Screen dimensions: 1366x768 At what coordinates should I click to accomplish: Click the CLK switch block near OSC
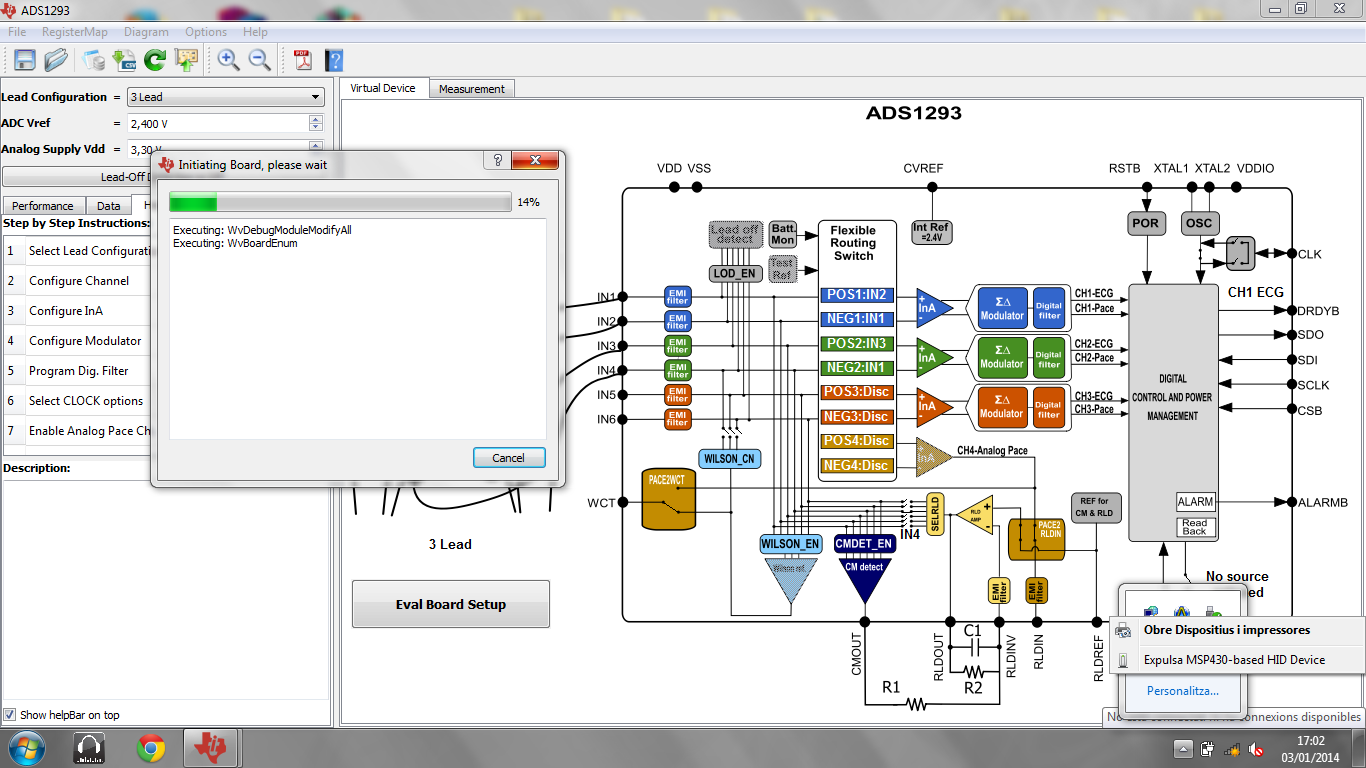(x=1239, y=252)
